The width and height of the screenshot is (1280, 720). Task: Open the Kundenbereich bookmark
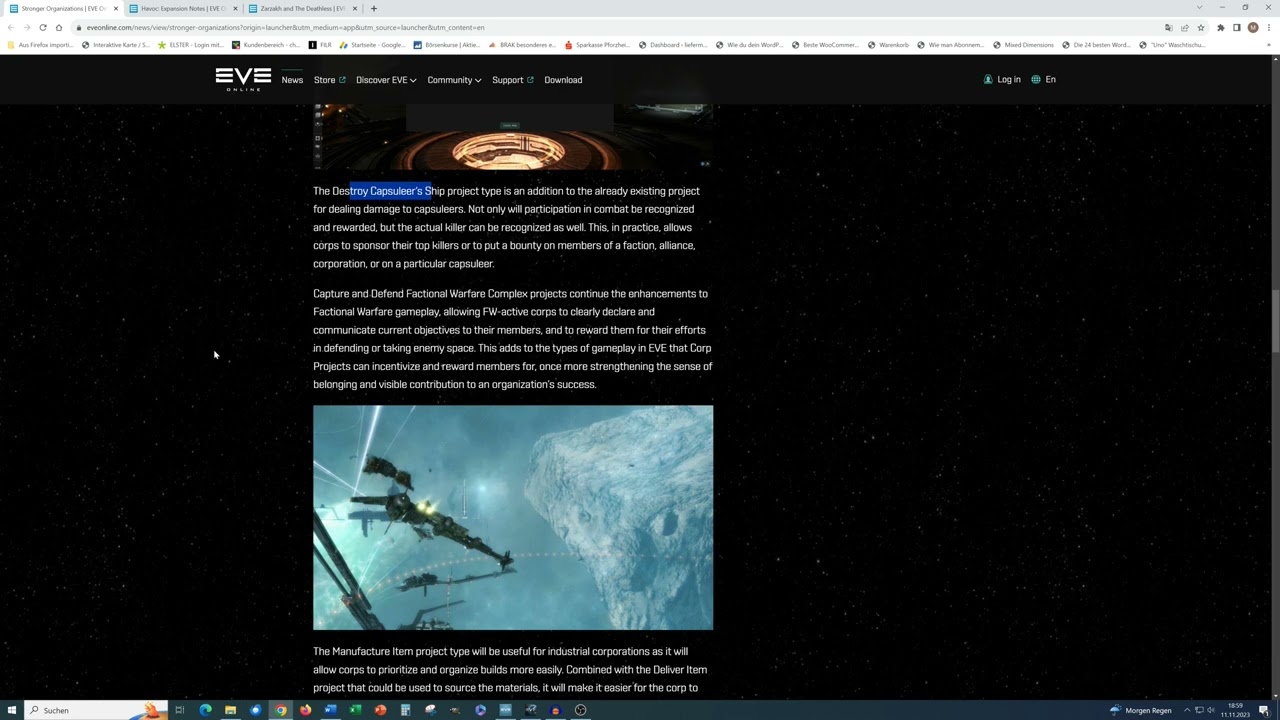pyautogui.click(x=265, y=45)
